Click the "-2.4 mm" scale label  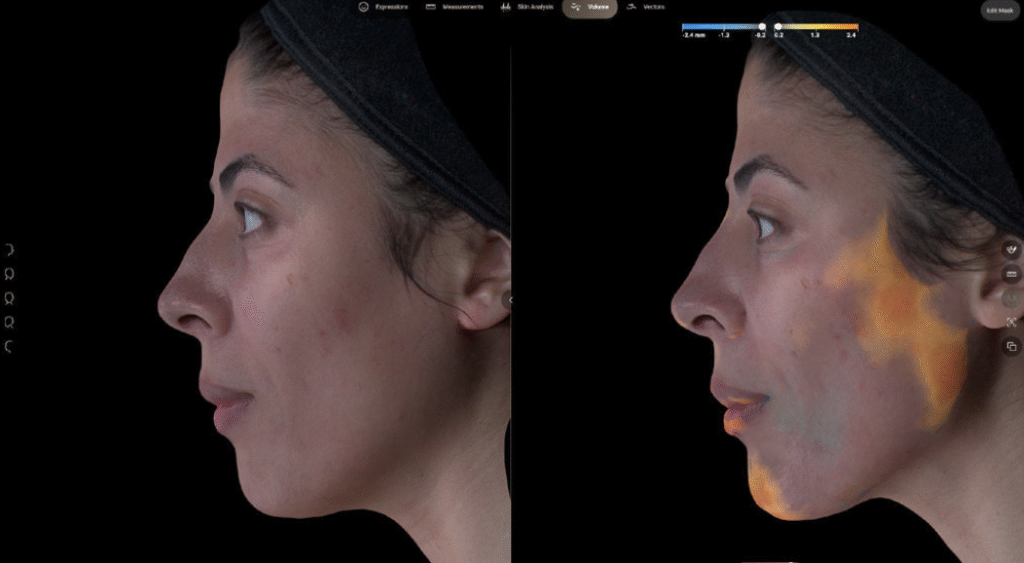(x=693, y=35)
